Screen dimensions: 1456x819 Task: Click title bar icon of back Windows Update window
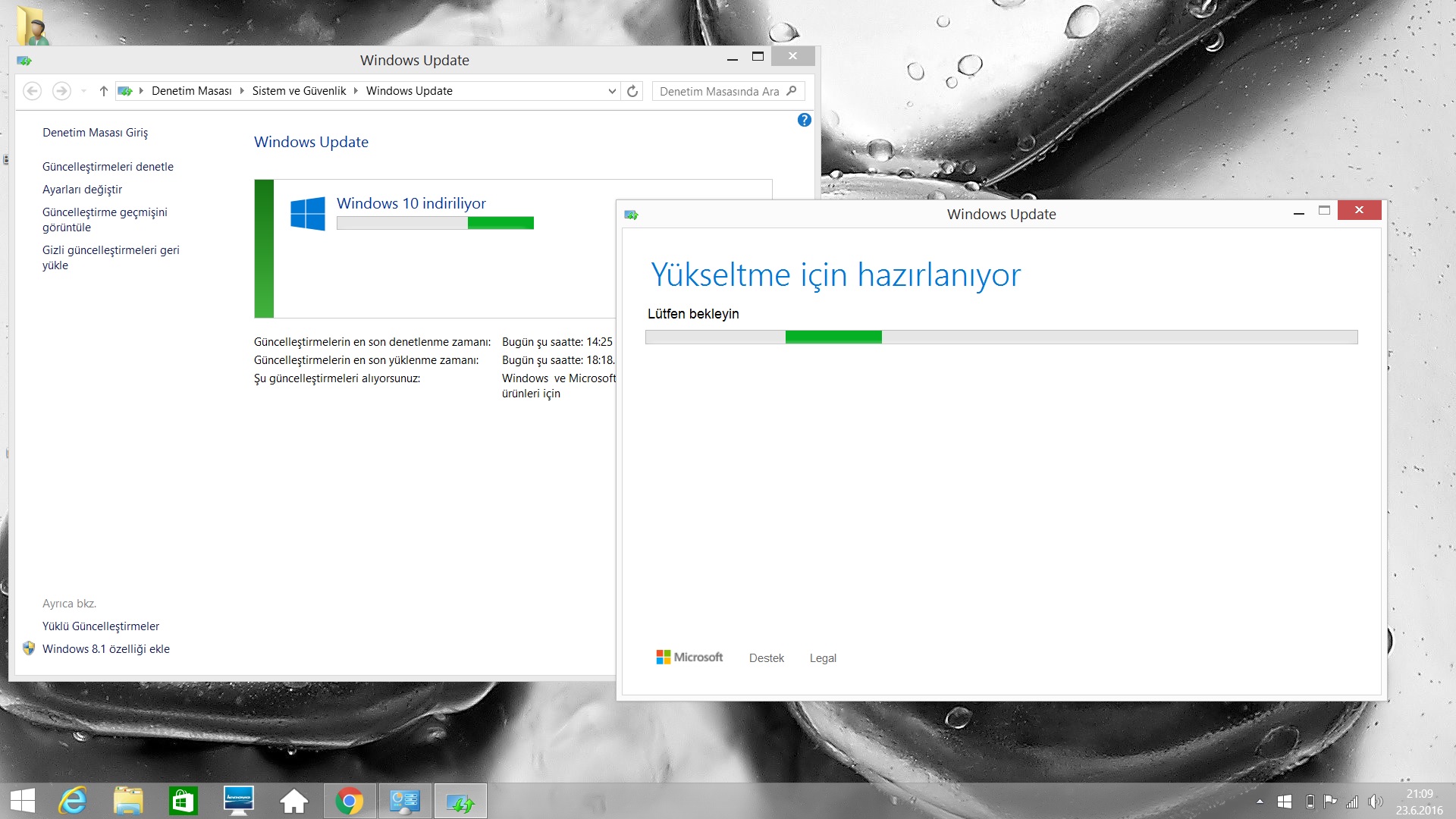(24, 61)
